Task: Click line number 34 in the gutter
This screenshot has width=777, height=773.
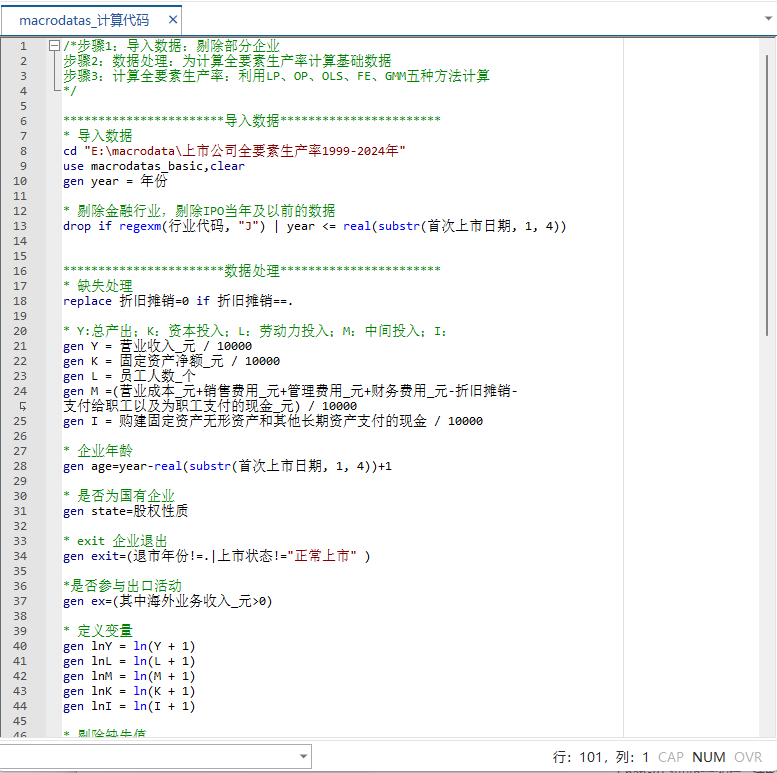Action: click(x=22, y=556)
